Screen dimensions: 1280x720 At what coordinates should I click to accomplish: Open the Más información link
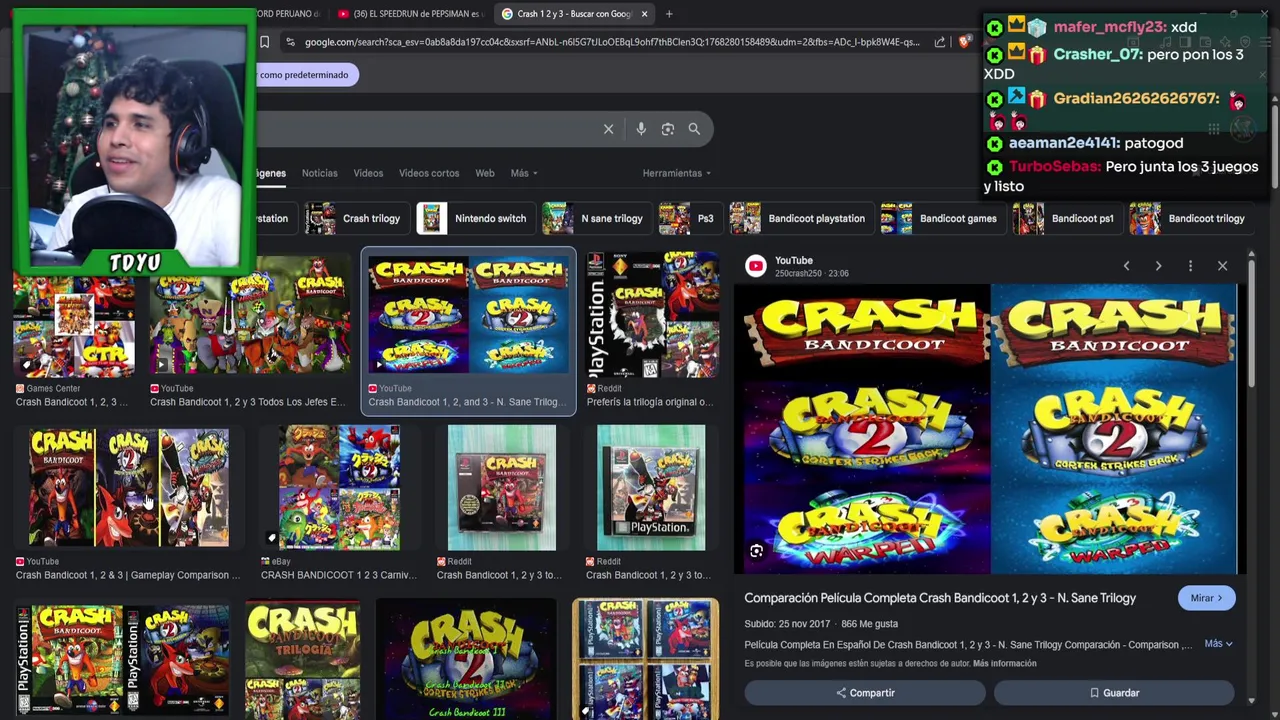[1004, 663]
